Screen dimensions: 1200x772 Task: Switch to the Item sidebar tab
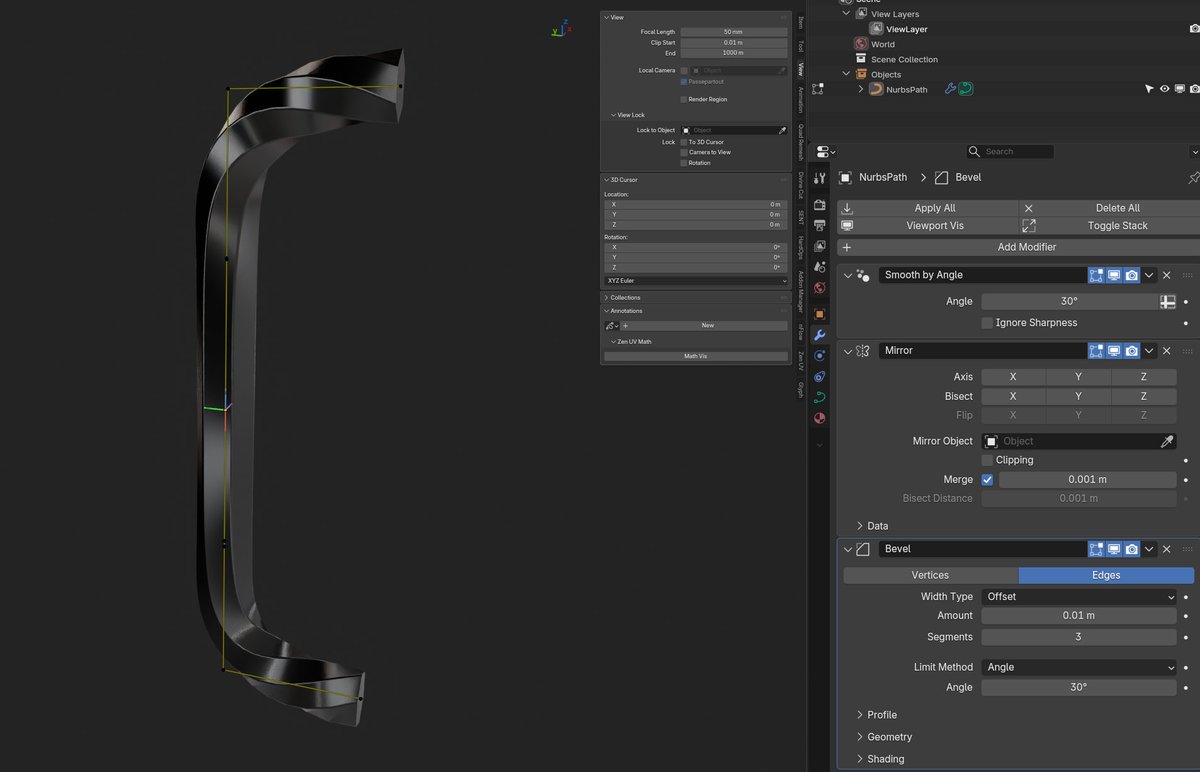[x=801, y=22]
